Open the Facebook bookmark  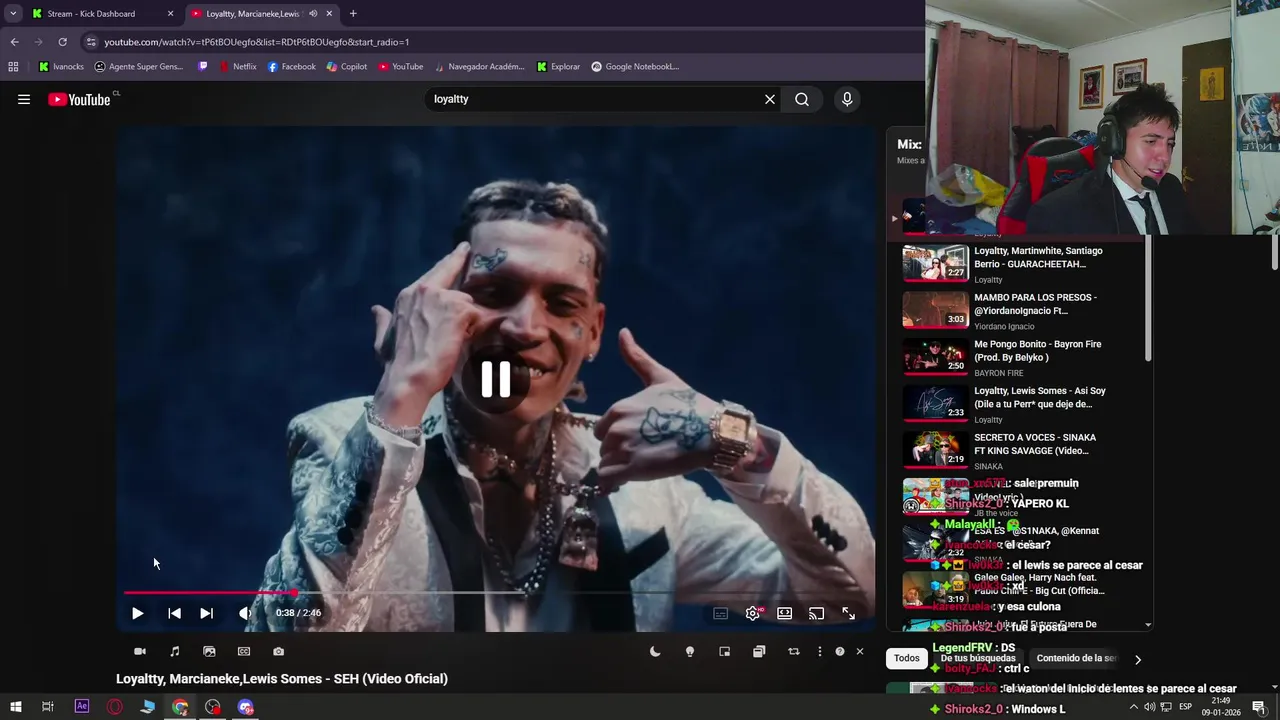[x=291, y=67]
